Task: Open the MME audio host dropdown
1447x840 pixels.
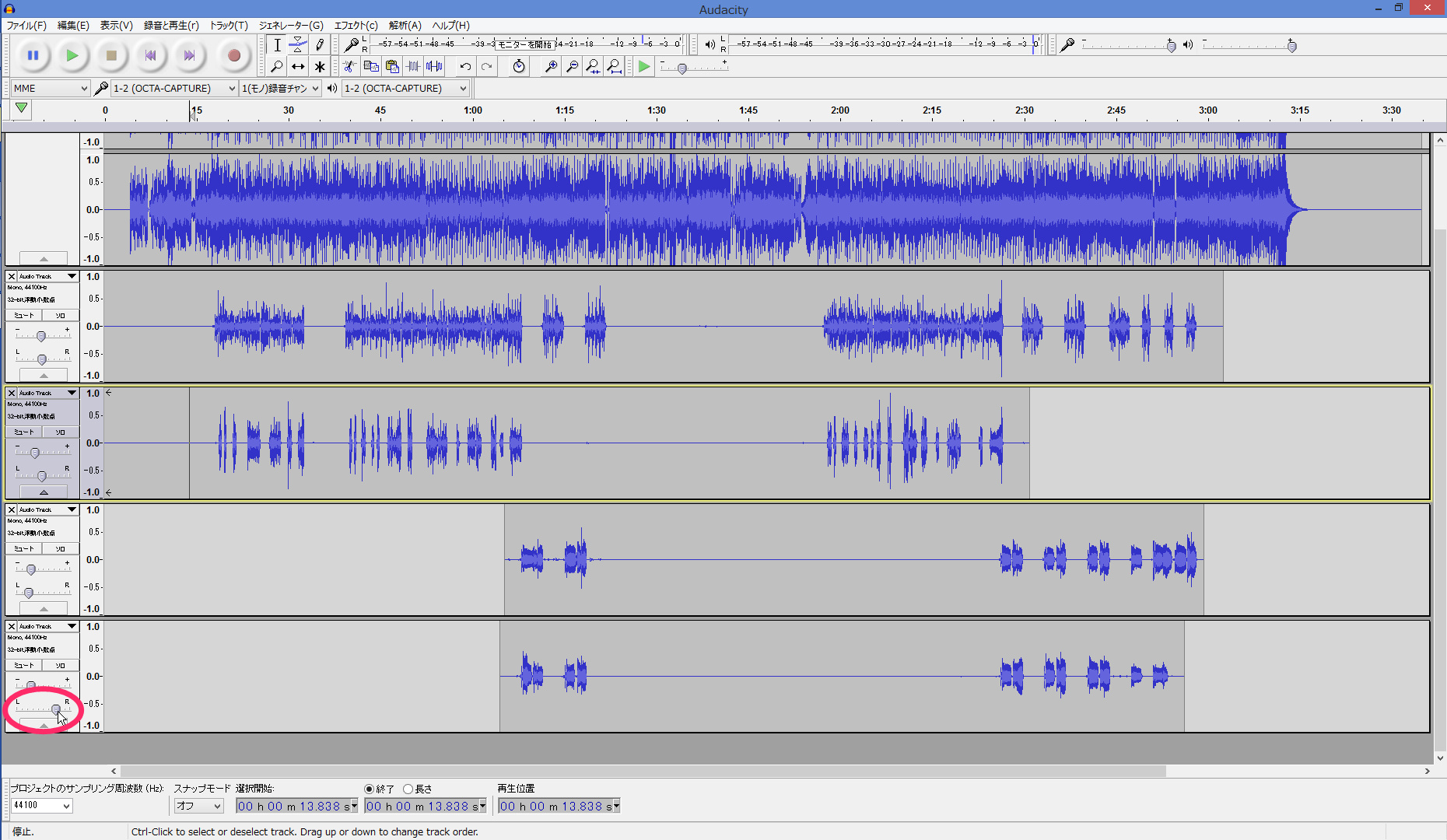Action: [51, 89]
